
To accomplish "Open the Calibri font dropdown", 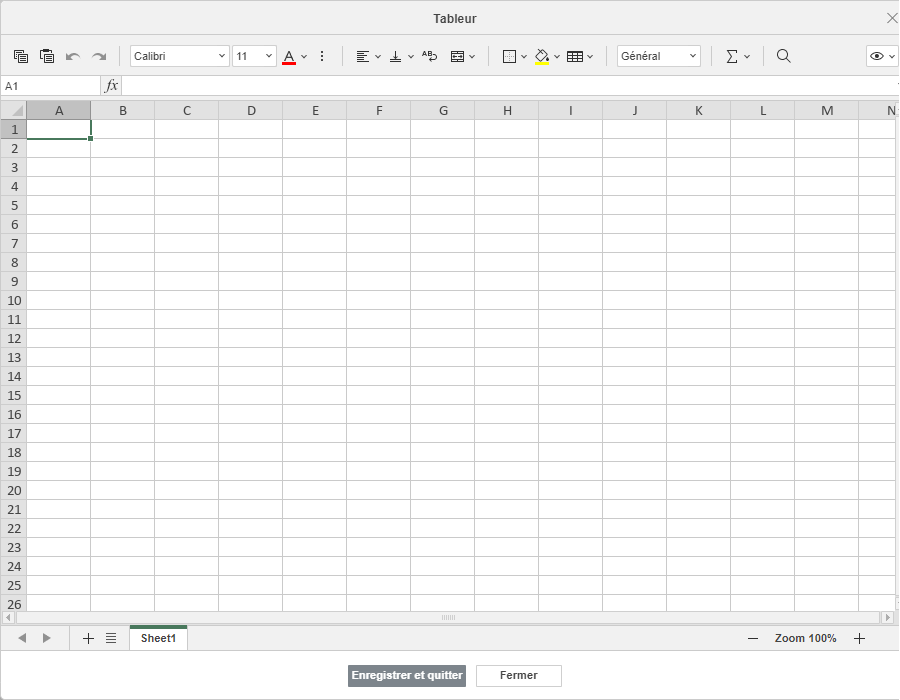I will coord(179,56).
